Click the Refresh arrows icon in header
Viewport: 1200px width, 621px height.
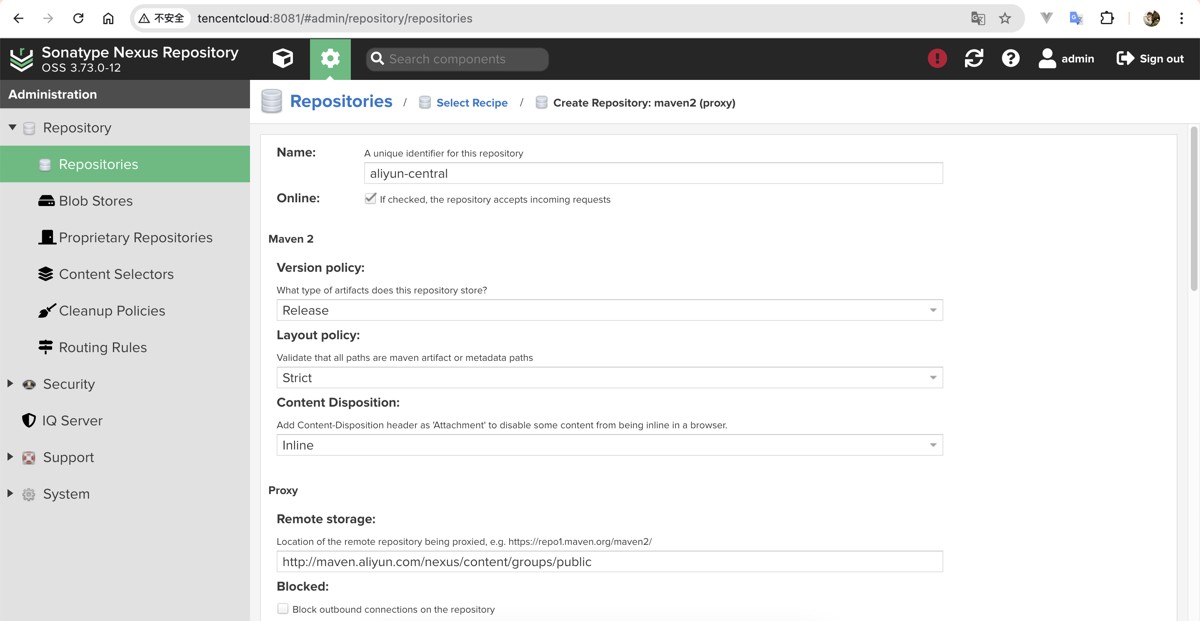coord(974,59)
